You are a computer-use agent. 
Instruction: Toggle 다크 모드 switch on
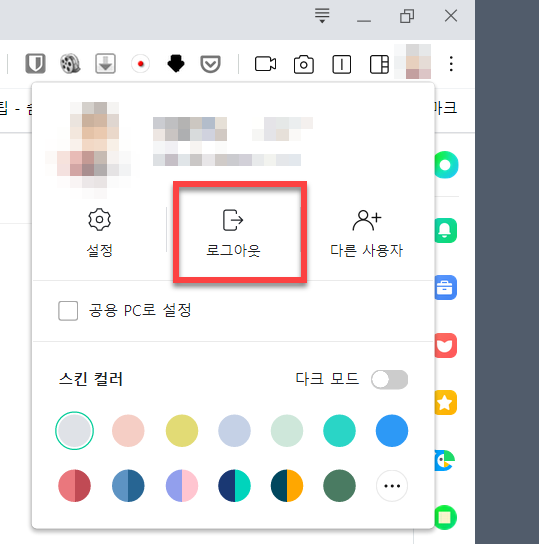pyautogui.click(x=390, y=379)
